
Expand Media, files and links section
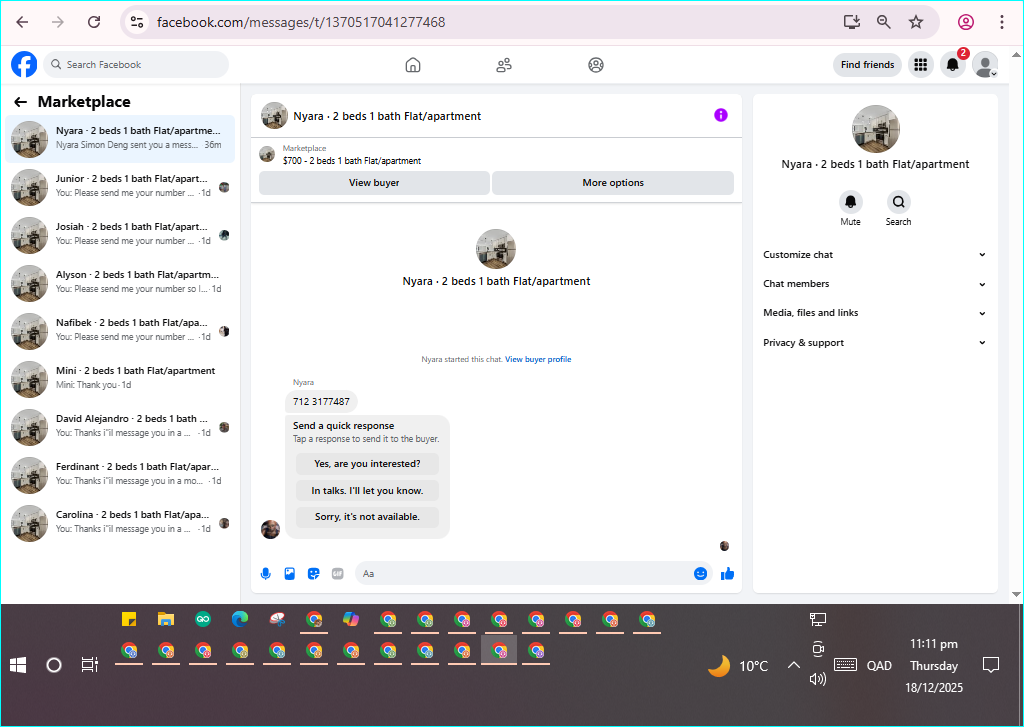click(874, 313)
